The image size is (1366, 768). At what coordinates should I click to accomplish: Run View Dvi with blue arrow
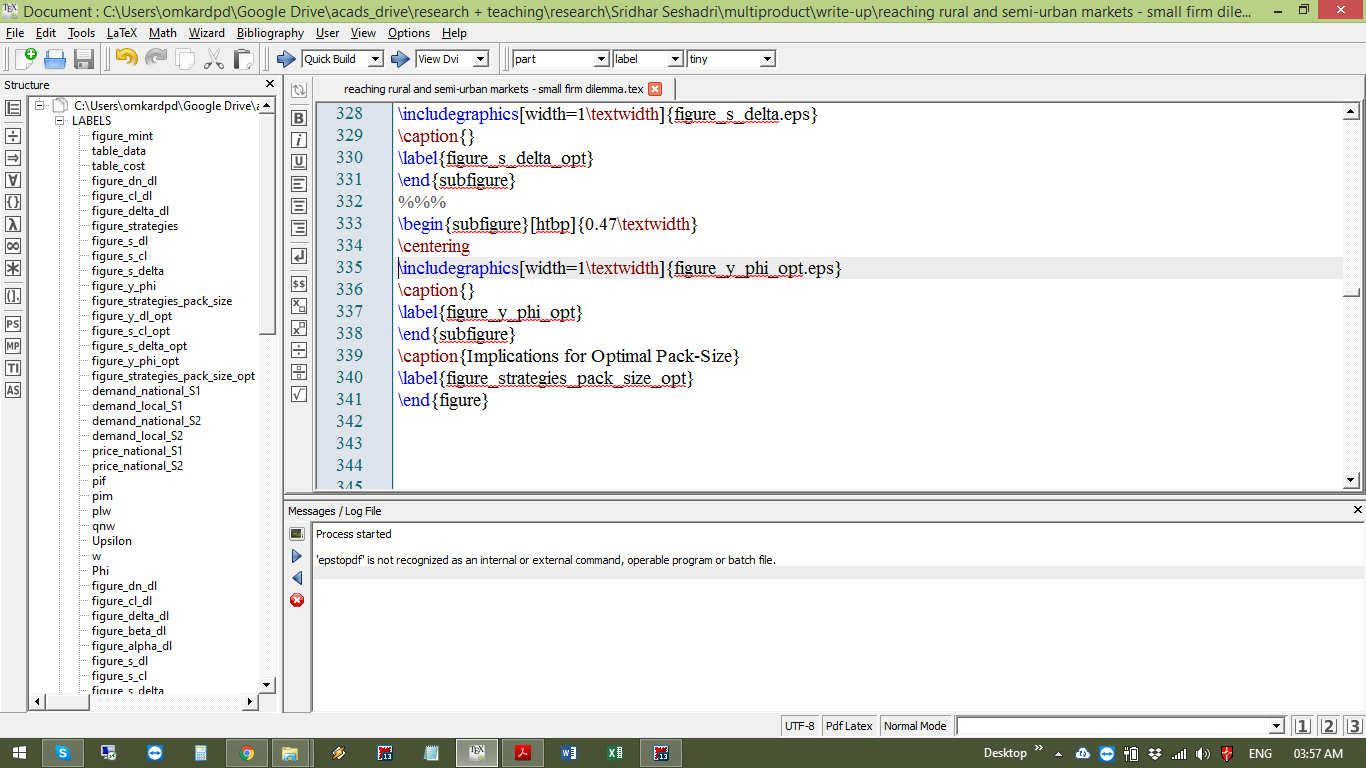(x=401, y=59)
